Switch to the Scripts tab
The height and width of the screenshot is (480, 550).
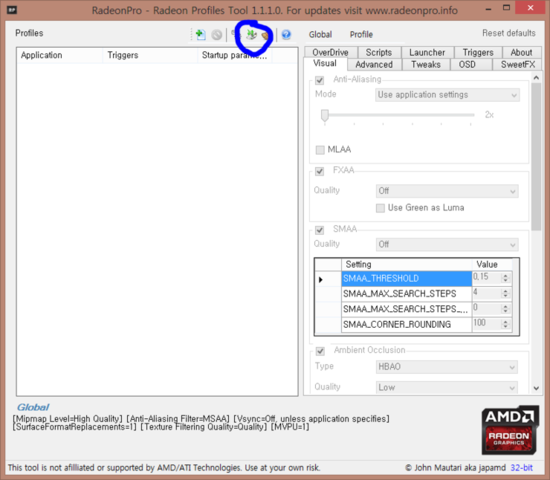pyautogui.click(x=379, y=52)
